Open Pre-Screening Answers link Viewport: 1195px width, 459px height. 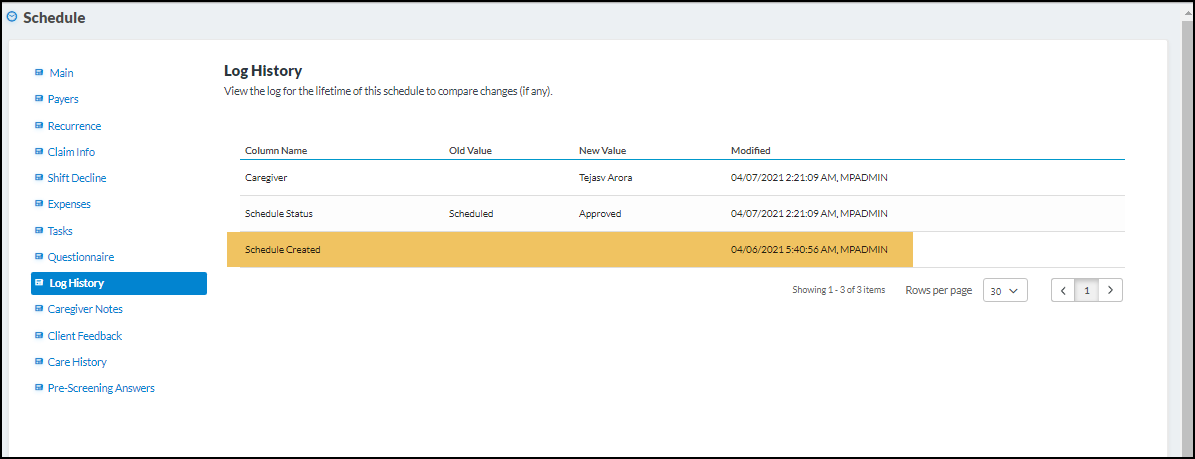click(101, 388)
